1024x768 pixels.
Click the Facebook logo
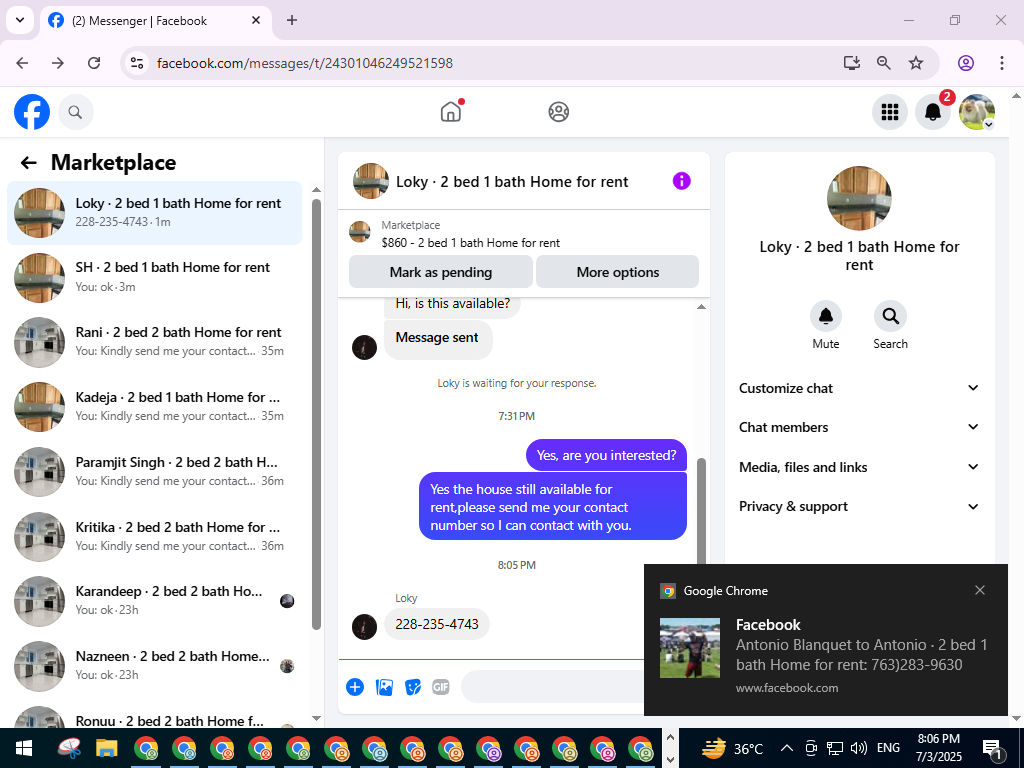[32, 112]
